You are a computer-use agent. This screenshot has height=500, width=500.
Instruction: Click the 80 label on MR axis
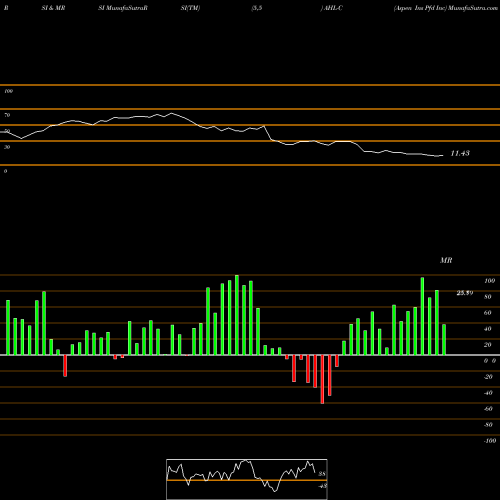pyautogui.click(x=488, y=297)
